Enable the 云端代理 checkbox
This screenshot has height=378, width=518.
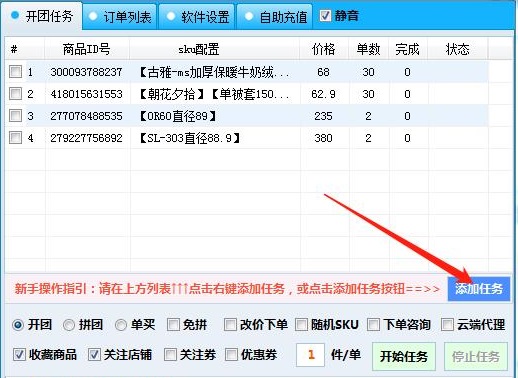[447, 324]
